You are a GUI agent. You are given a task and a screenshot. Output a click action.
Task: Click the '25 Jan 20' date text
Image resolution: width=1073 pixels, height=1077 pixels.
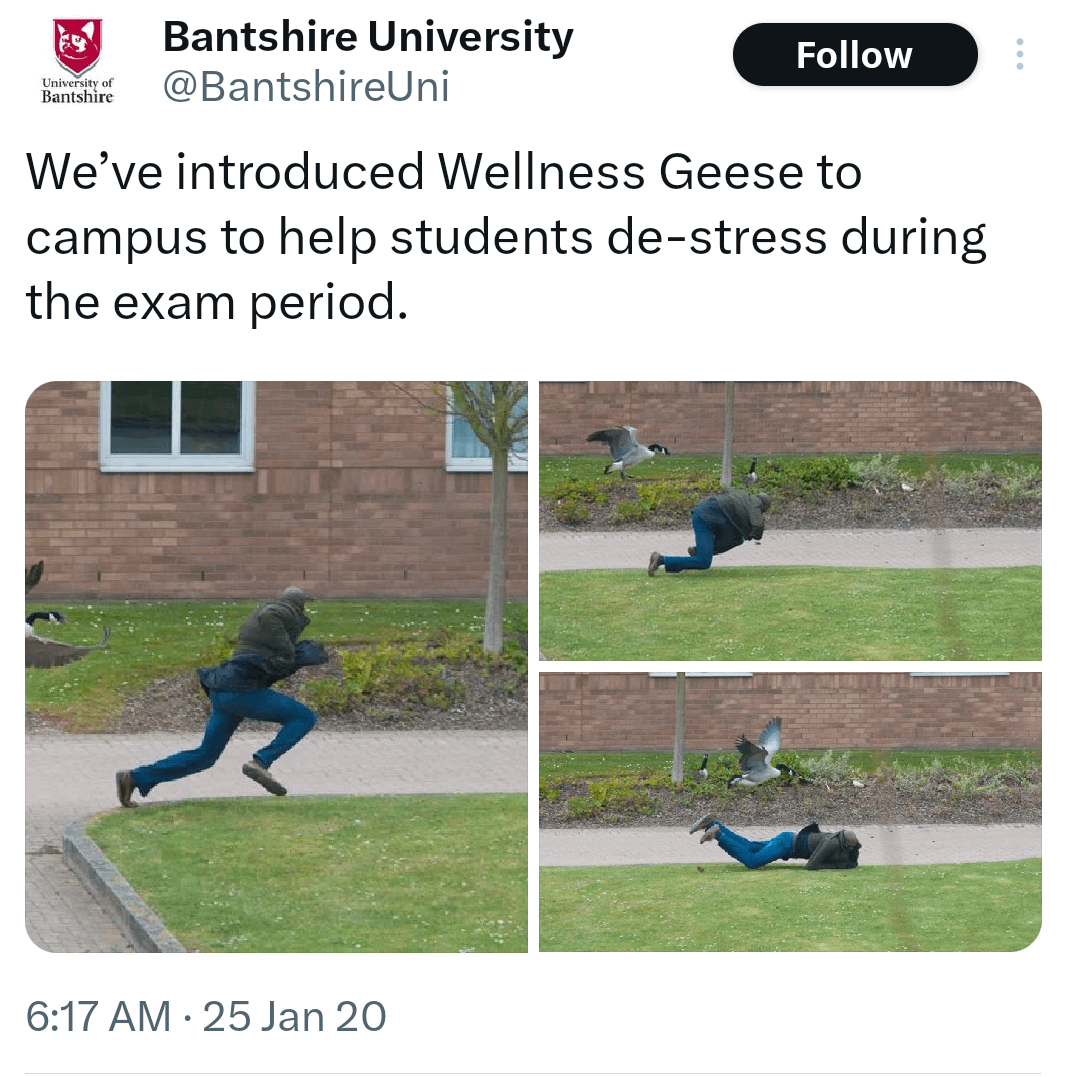coord(295,1016)
